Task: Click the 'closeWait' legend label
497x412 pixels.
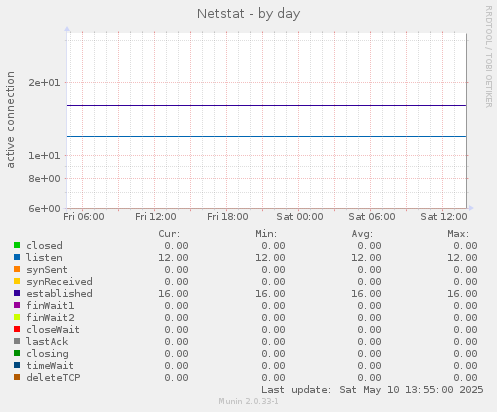Action: (53, 330)
